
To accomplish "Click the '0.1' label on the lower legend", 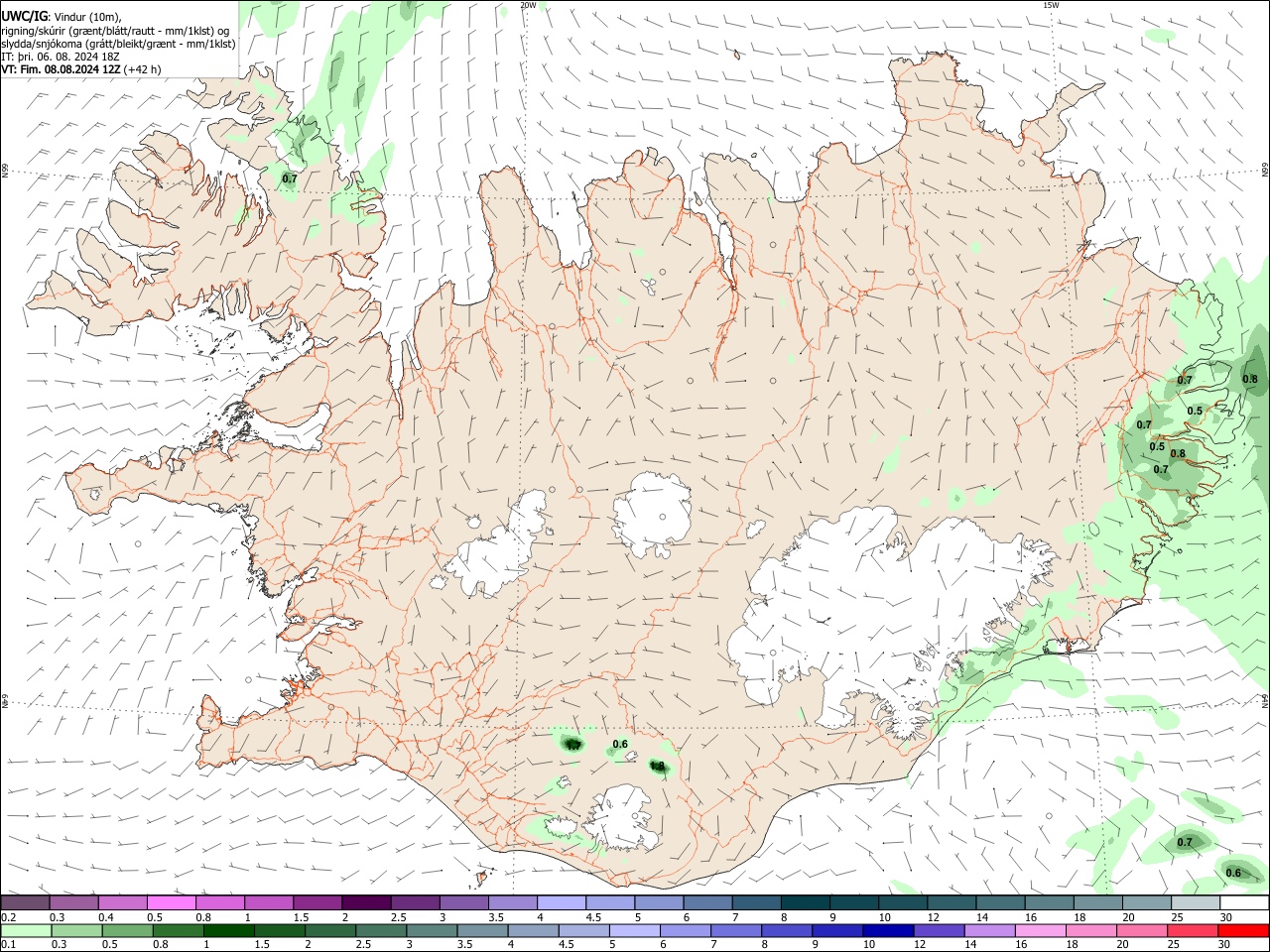I will 8,944.
